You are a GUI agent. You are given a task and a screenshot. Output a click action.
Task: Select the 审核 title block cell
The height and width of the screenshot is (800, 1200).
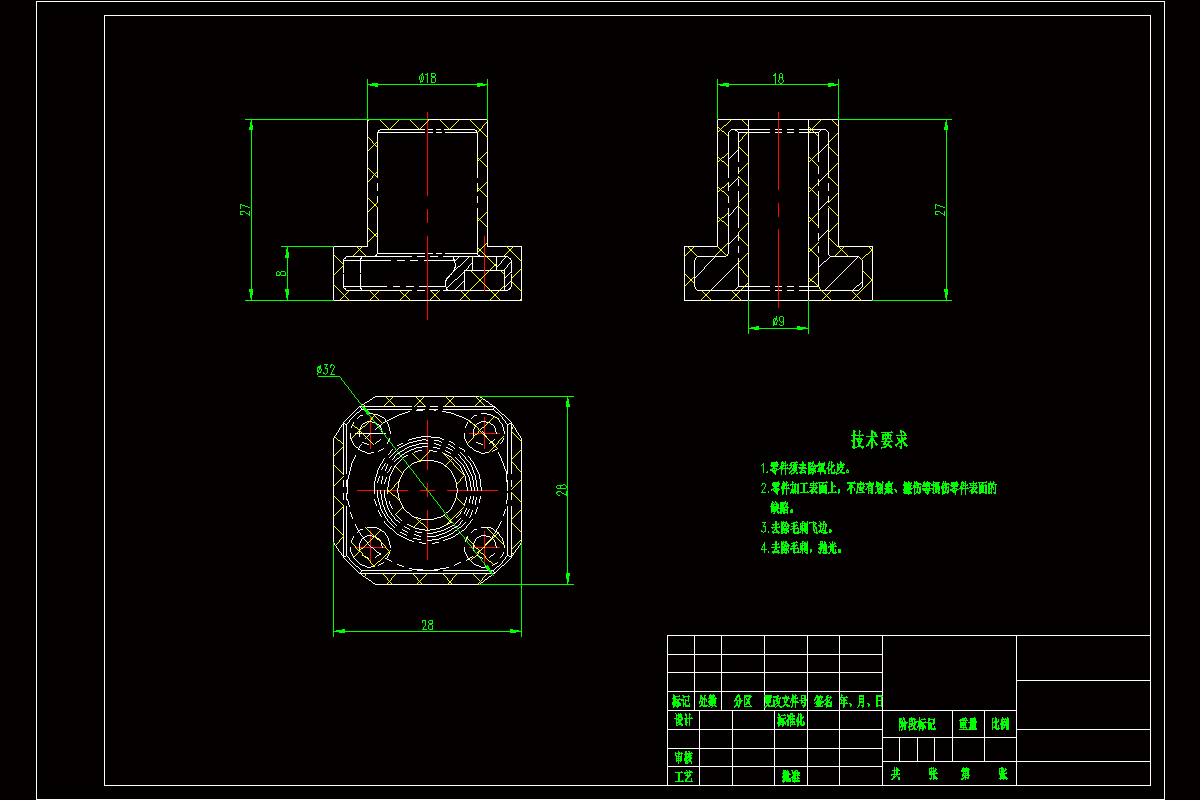pyautogui.click(x=684, y=757)
